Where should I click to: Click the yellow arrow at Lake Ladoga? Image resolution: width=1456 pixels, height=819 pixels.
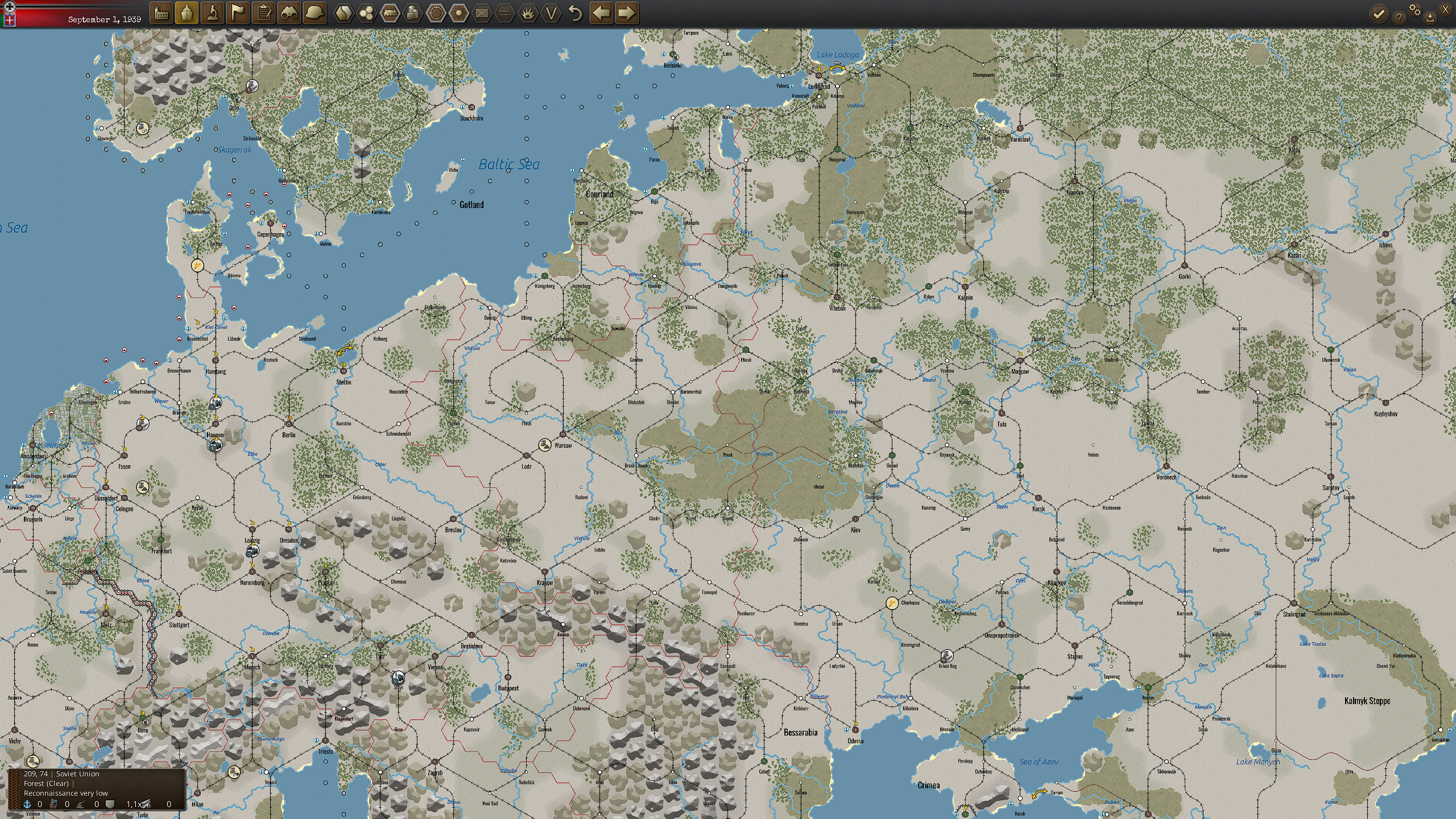click(836, 68)
